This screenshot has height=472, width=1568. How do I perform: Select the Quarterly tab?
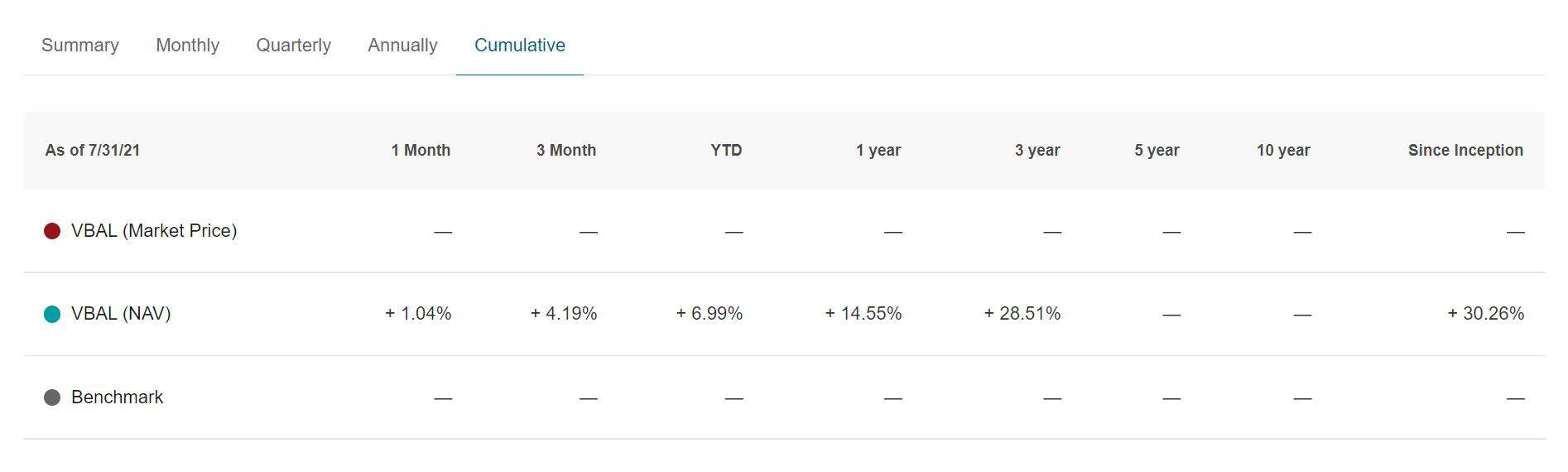pyautogui.click(x=293, y=46)
